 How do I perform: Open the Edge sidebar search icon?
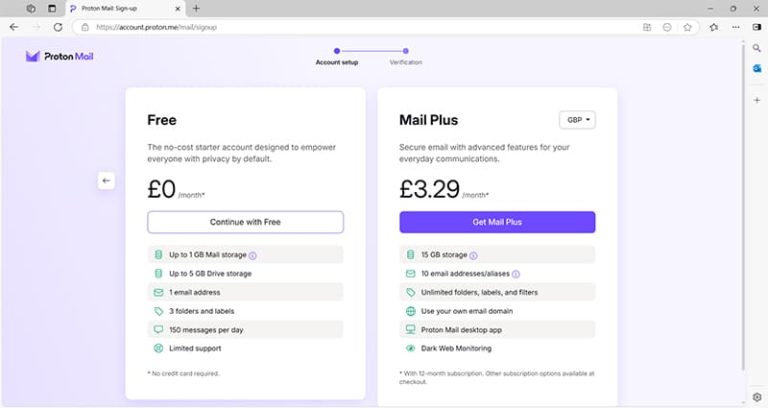click(757, 48)
